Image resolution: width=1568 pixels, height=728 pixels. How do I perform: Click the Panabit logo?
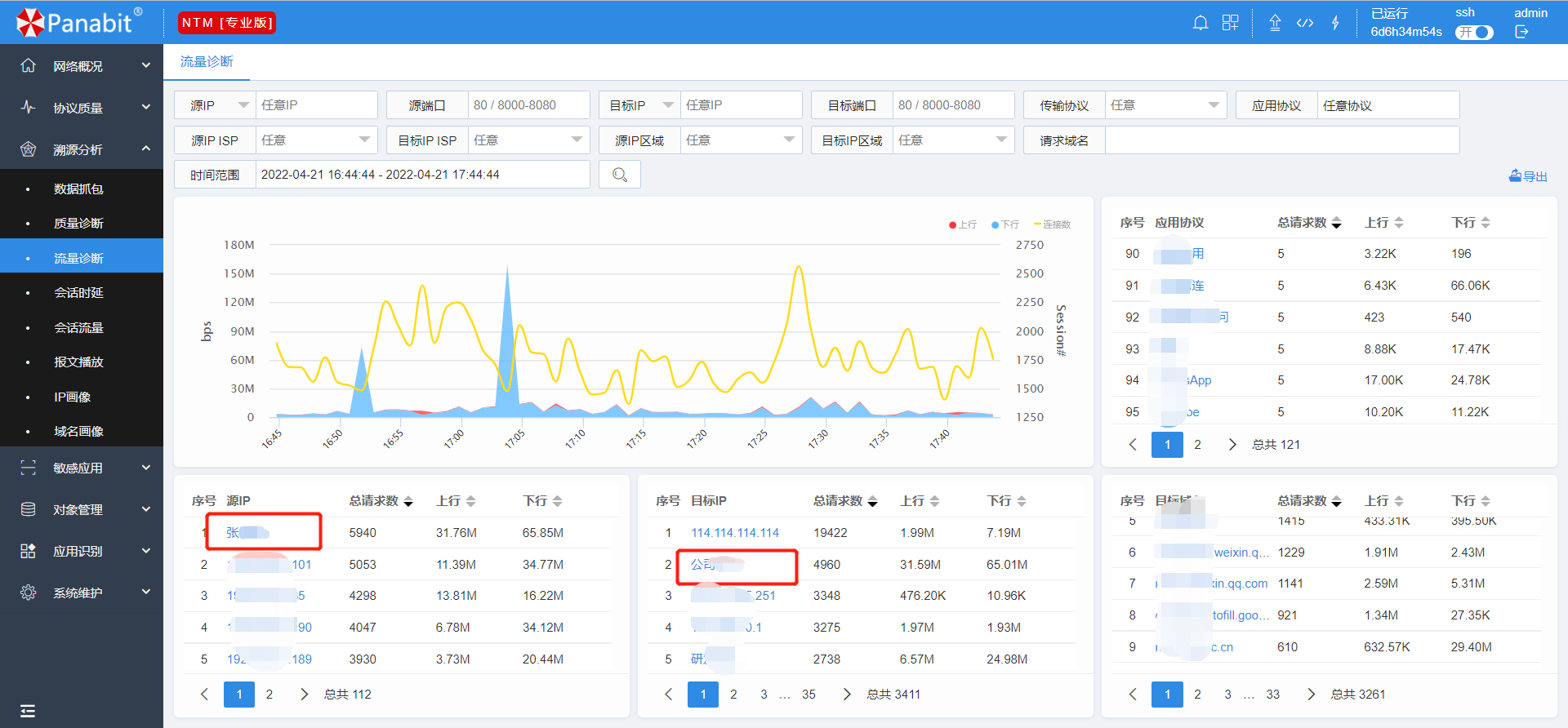tap(79, 22)
